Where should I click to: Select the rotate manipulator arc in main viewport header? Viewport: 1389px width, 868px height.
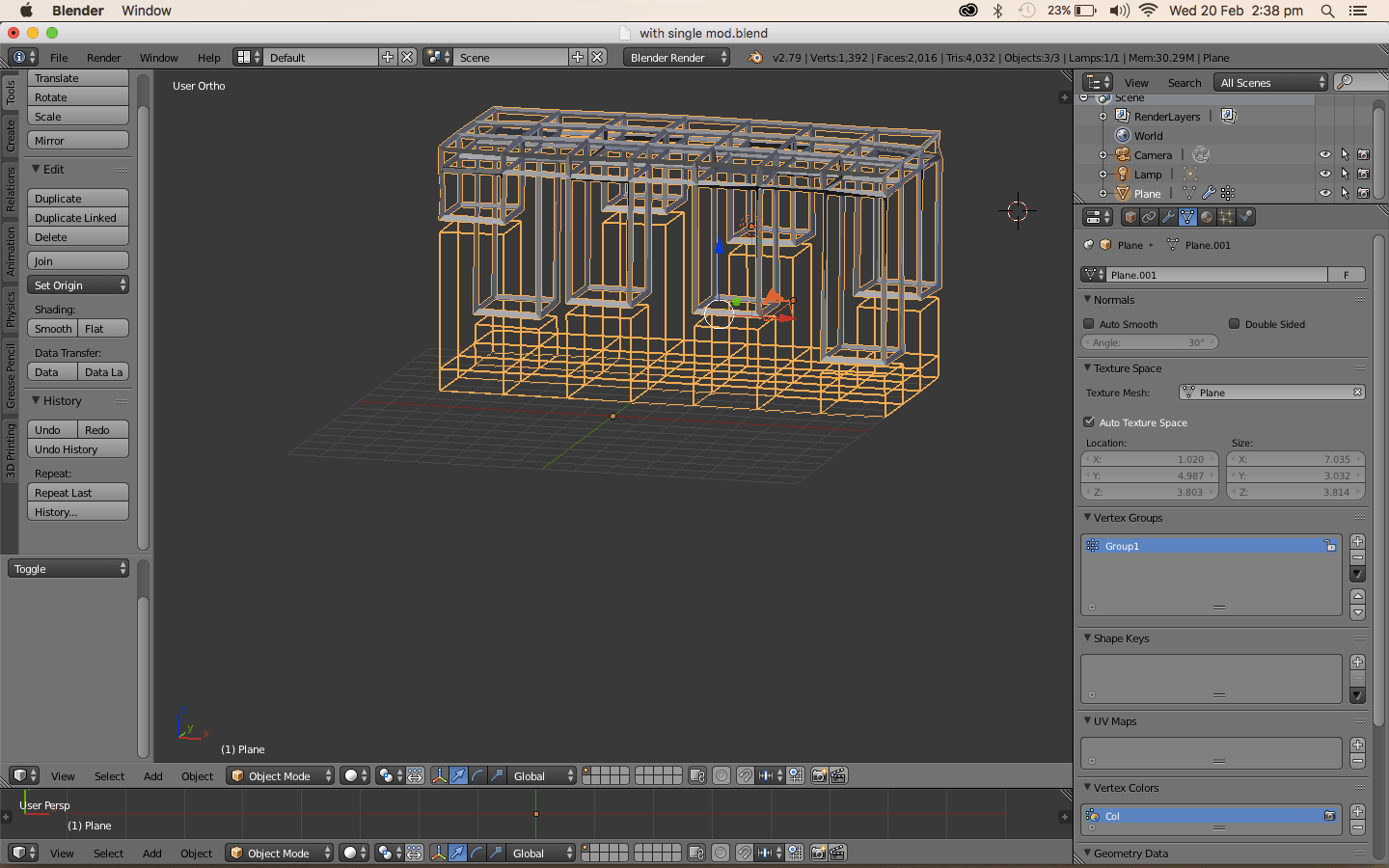point(477,775)
